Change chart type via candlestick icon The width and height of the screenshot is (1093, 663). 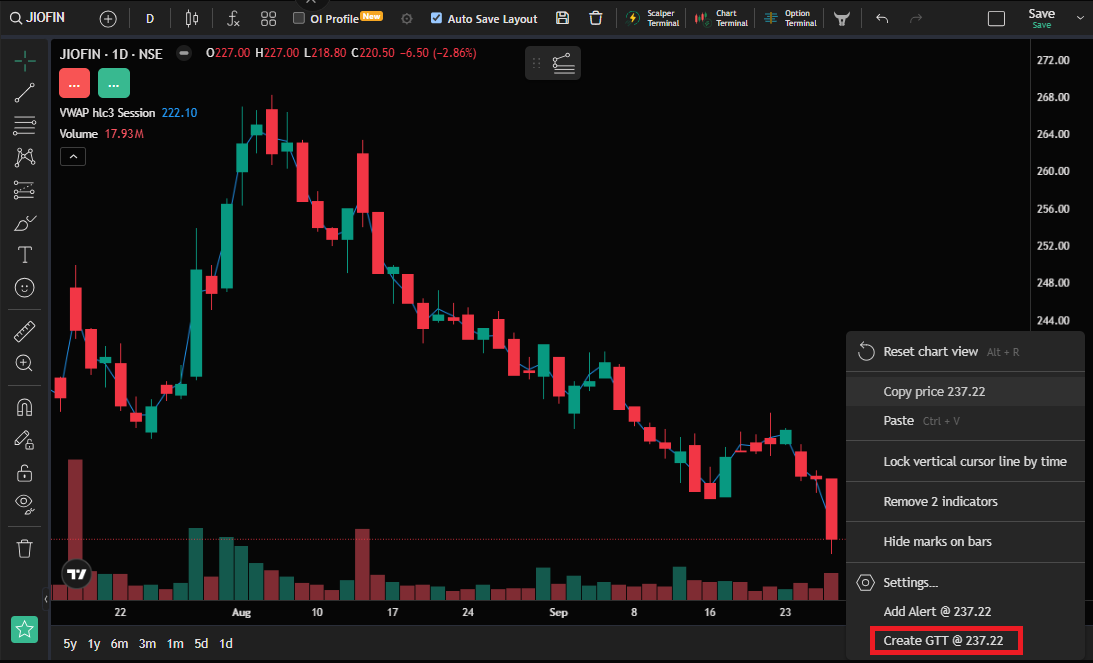(x=192, y=19)
